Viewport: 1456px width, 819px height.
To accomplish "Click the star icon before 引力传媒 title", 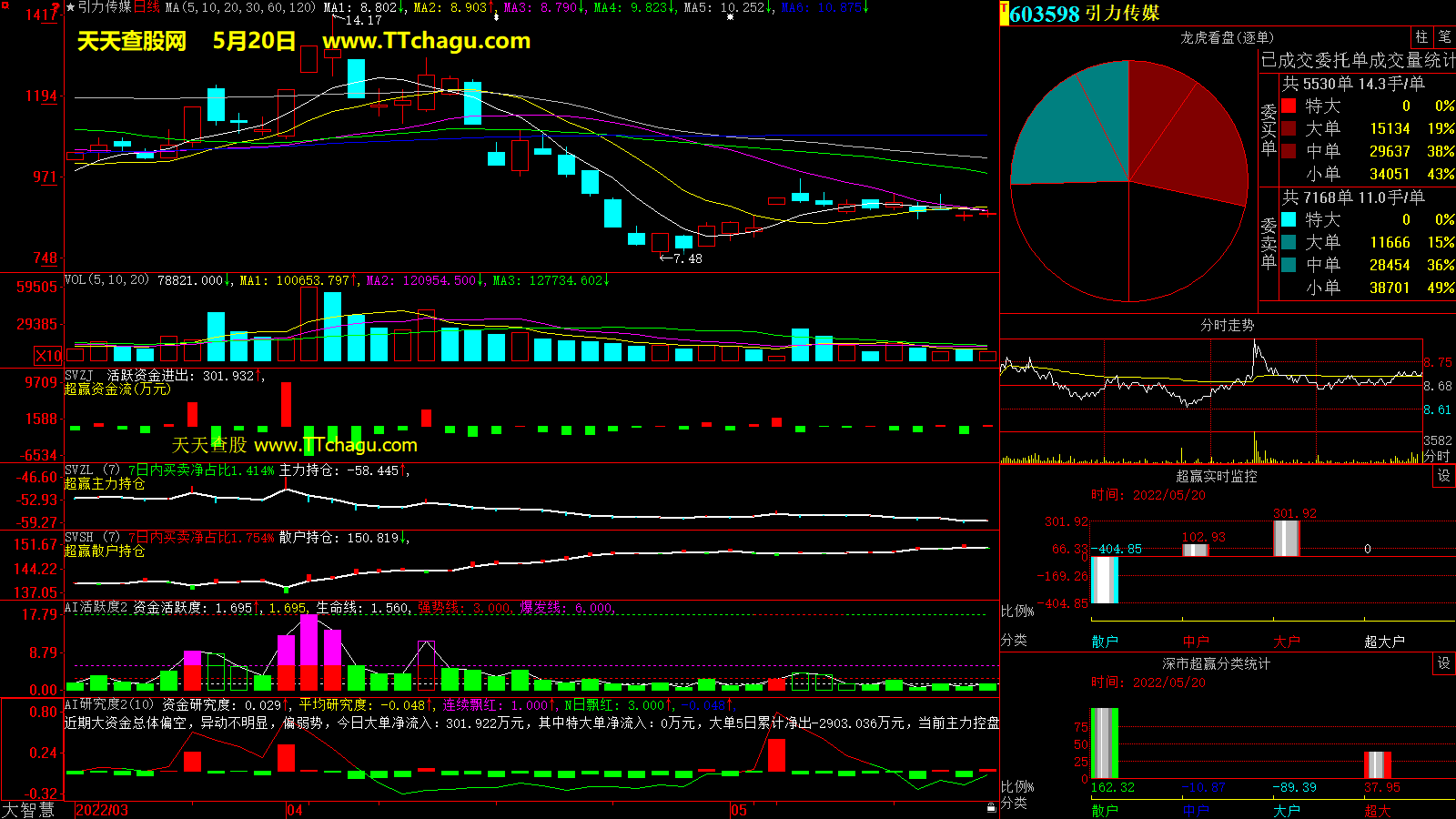I will coord(70,7).
